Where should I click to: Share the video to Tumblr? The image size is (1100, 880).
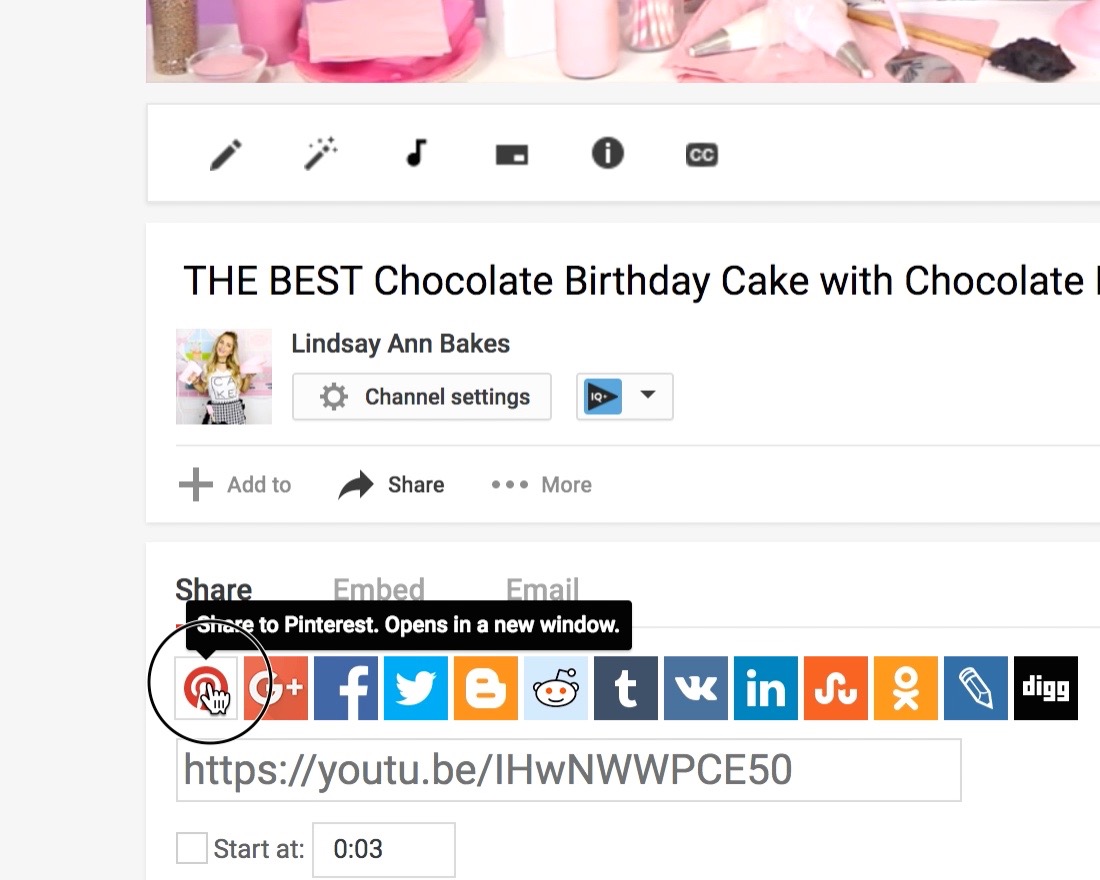pyautogui.click(x=626, y=688)
